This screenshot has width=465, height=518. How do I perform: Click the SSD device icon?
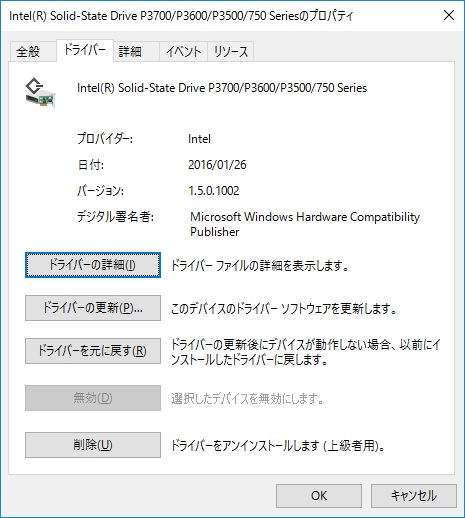40,93
